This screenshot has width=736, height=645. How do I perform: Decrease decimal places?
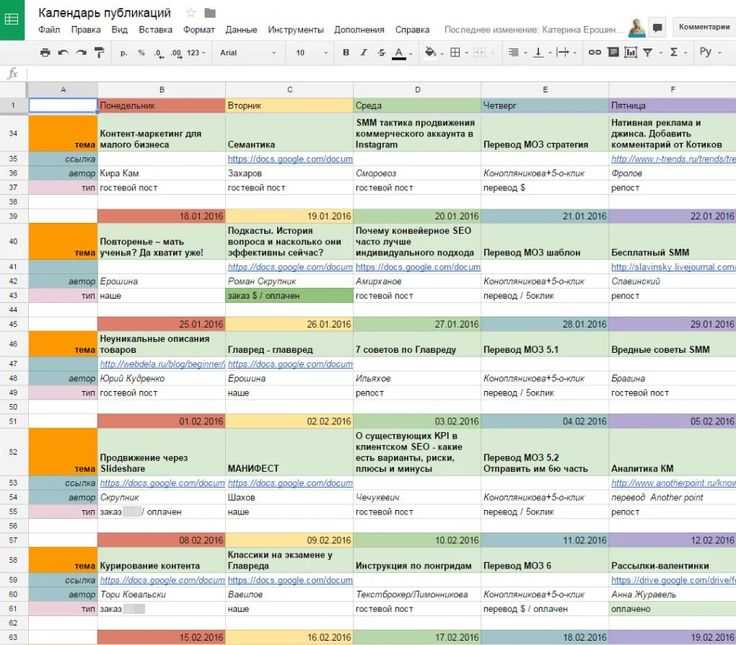(160, 53)
